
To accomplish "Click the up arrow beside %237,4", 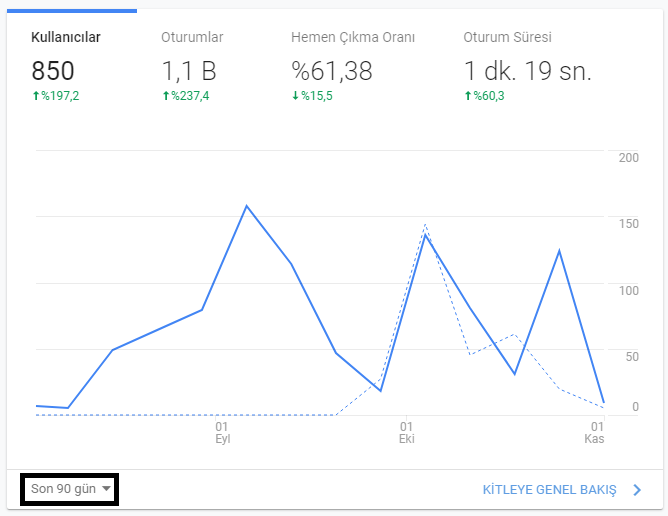I will click(x=166, y=95).
